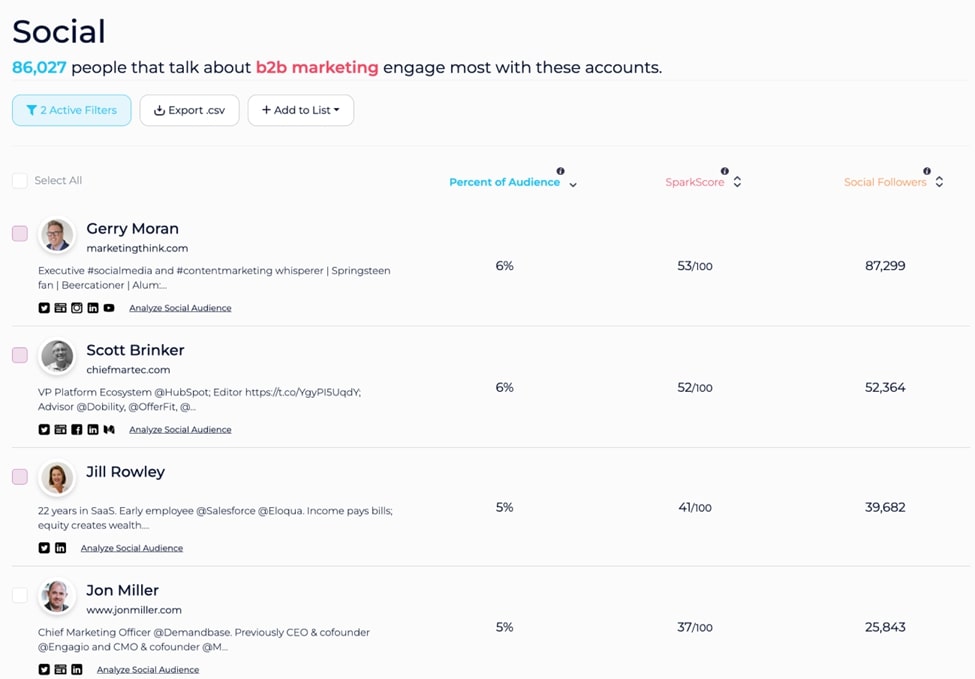
Task: Check the Select All checkbox
Action: pyautogui.click(x=18, y=180)
